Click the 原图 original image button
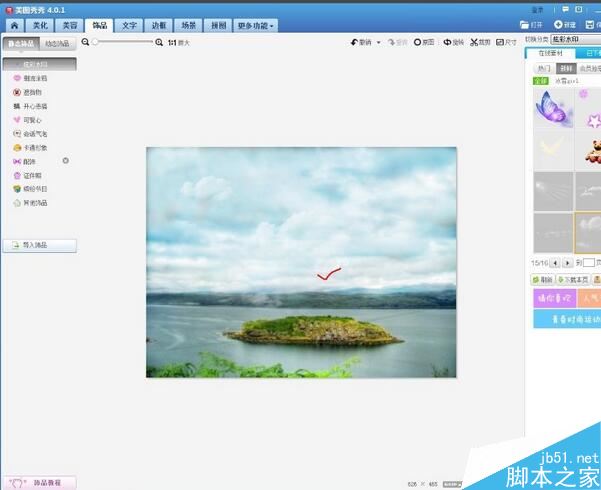The image size is (601, 490). pos(424,42)
